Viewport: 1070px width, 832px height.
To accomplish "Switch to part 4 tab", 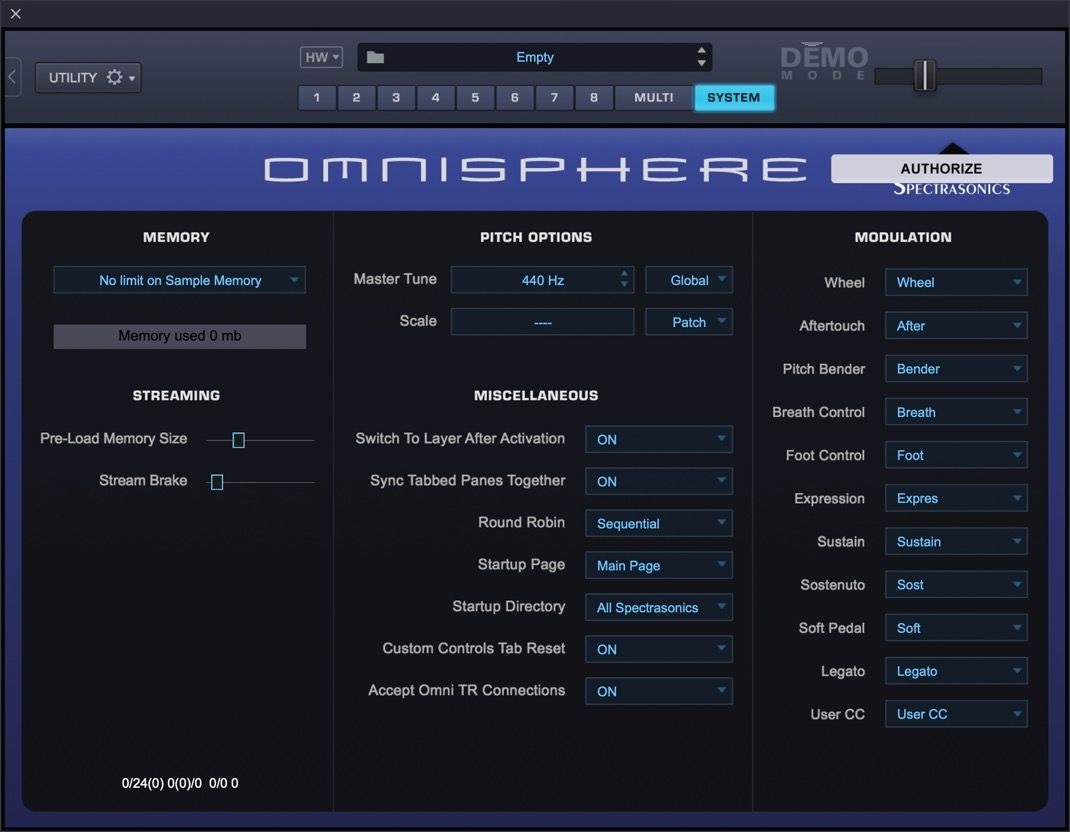I will point(435,98).
